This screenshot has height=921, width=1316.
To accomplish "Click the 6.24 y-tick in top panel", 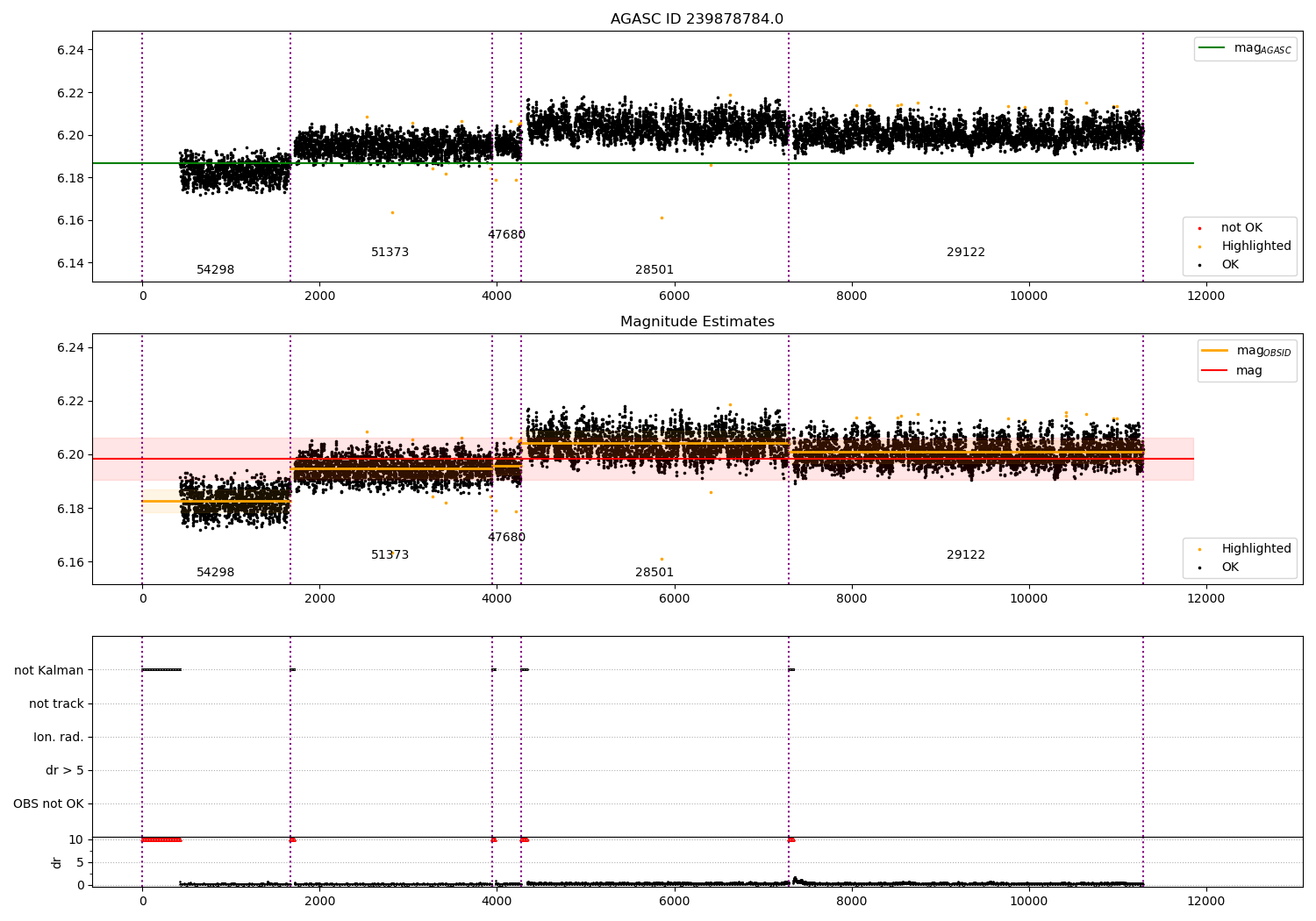I will coord(70,51).
